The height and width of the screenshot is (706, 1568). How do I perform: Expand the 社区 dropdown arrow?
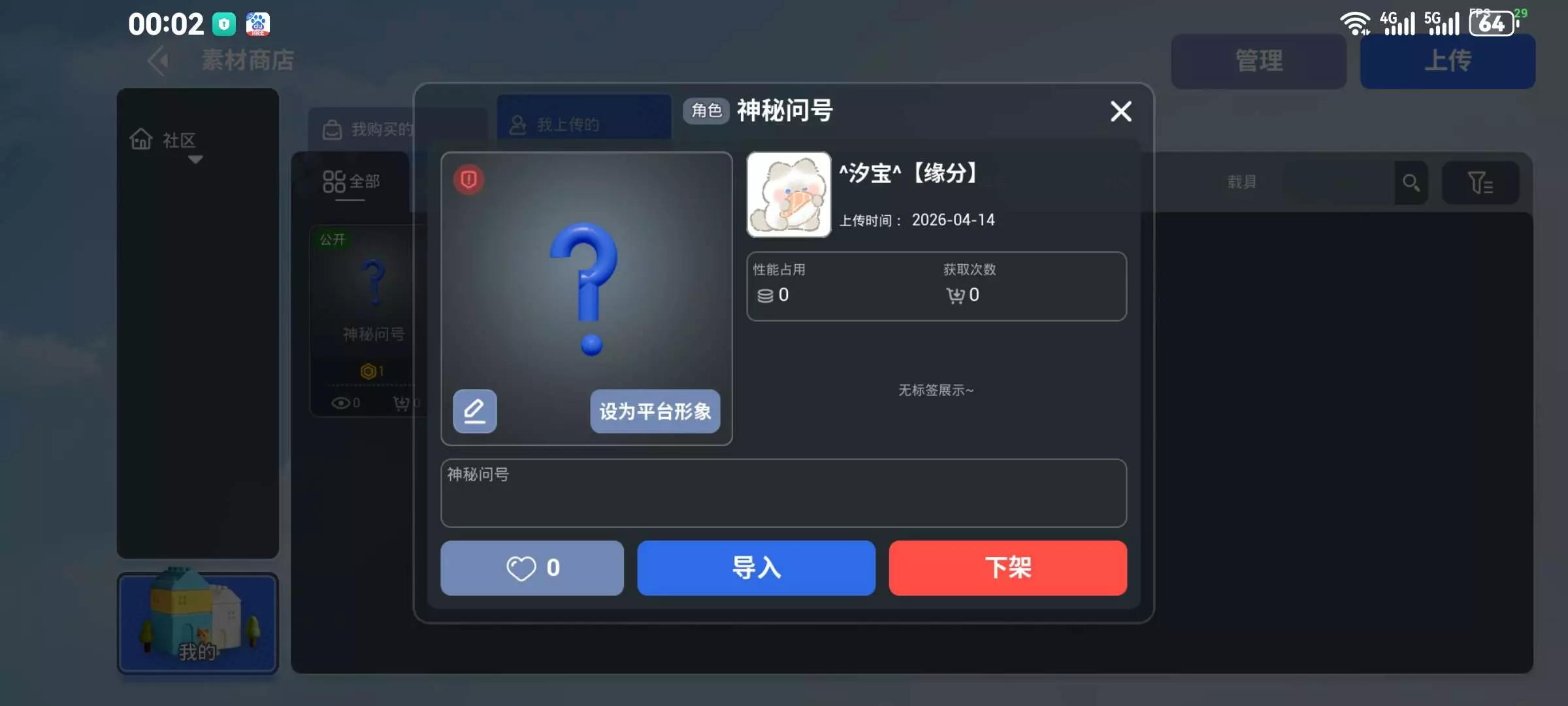pos(195,160)
